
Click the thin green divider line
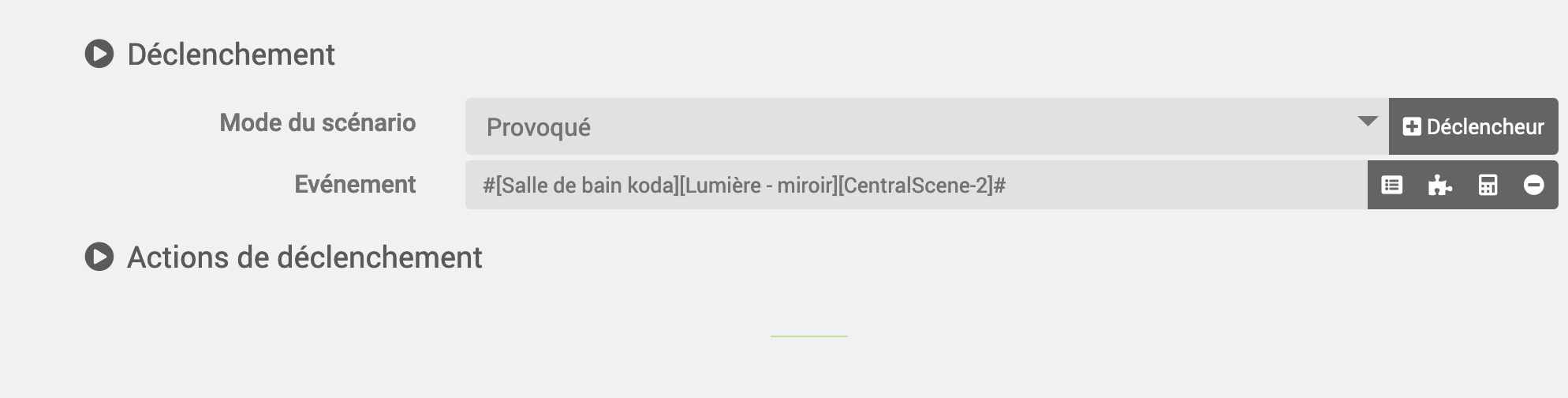click(x=808, y=336)
